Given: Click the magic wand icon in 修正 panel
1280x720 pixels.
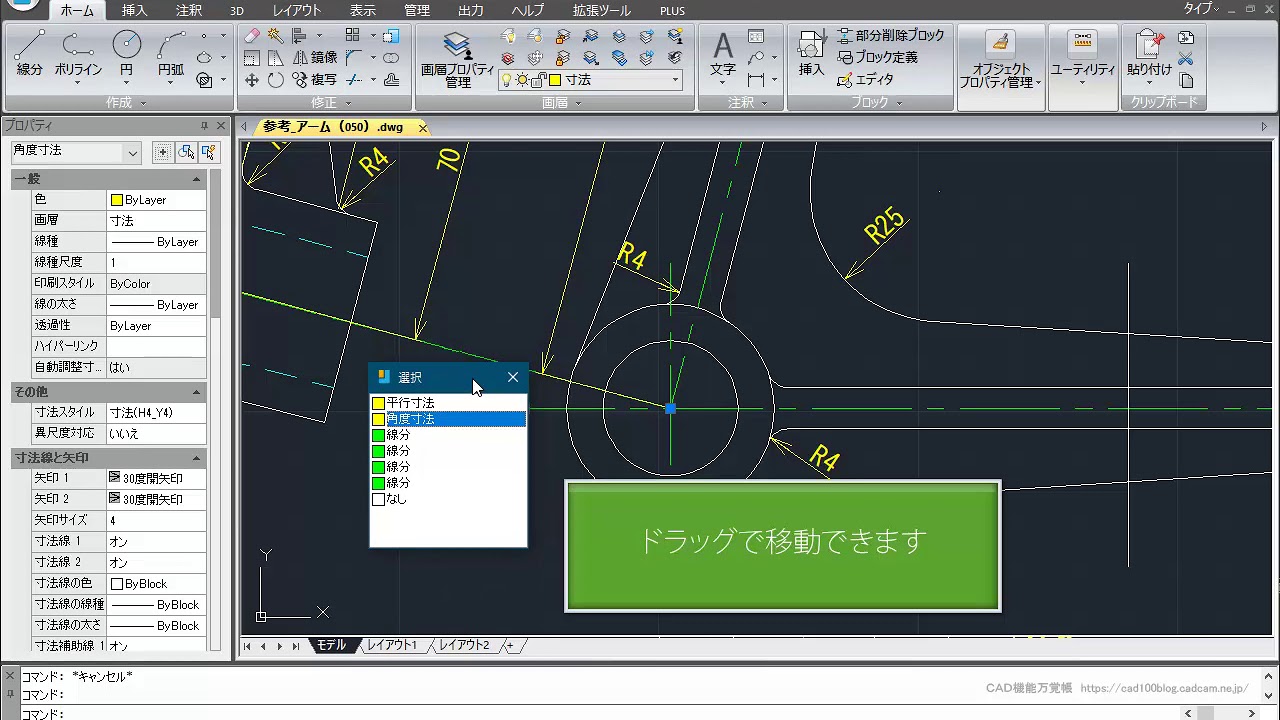Looking at the screenshot, I should [275, 36].
